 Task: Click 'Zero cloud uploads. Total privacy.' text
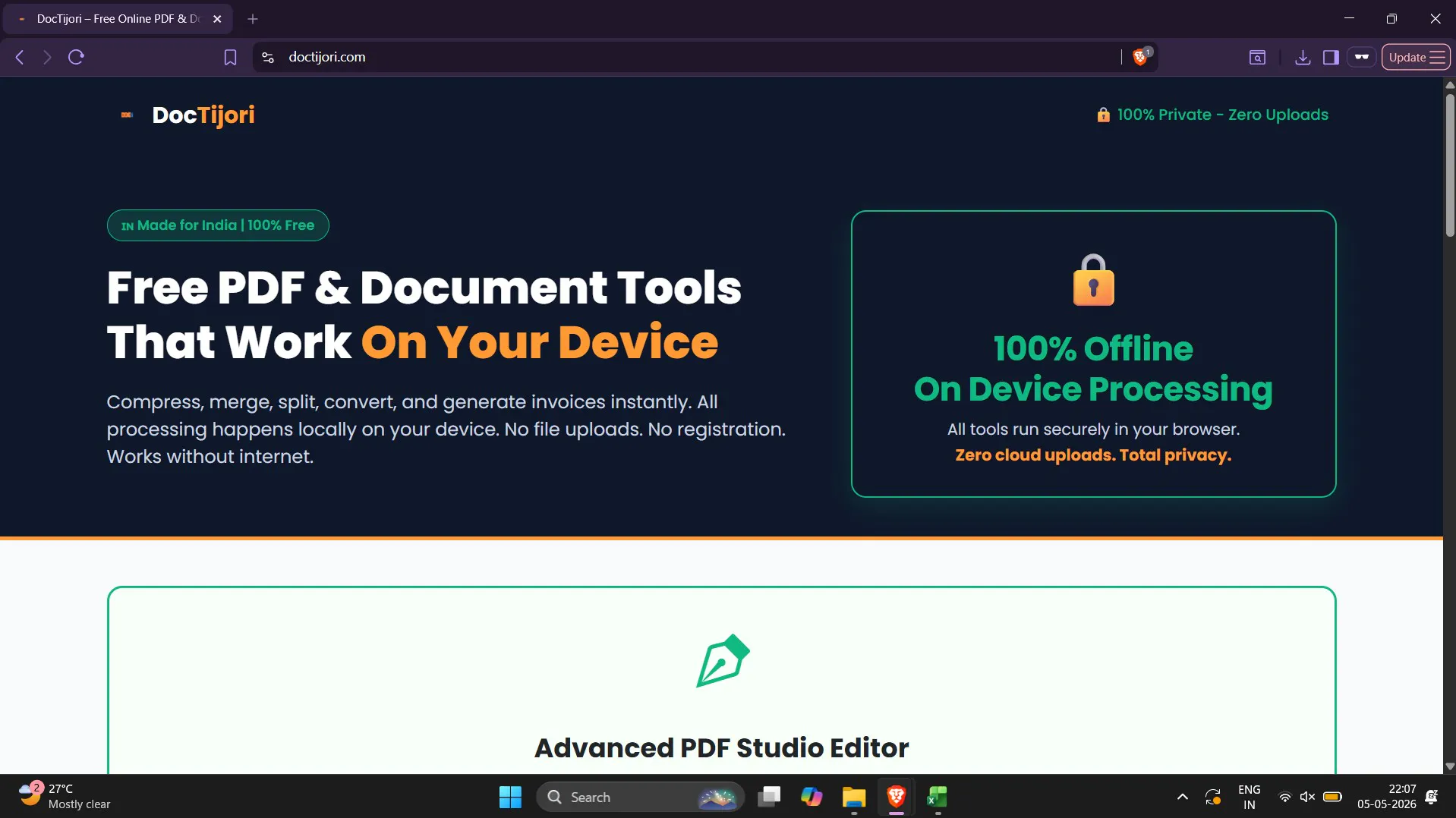pos(1093,455)
